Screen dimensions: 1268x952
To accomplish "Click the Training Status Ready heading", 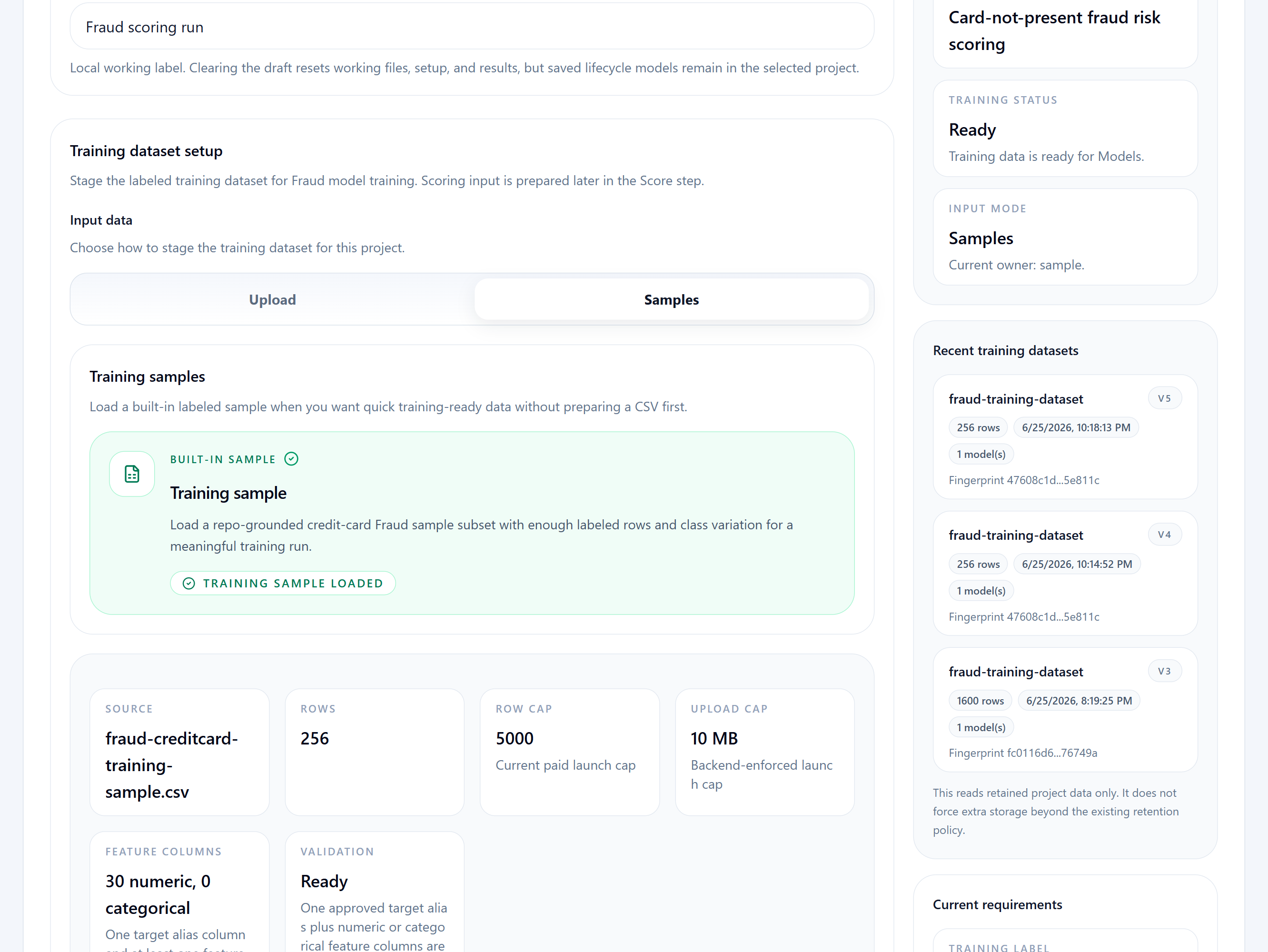I will click(x=972, y=129).
